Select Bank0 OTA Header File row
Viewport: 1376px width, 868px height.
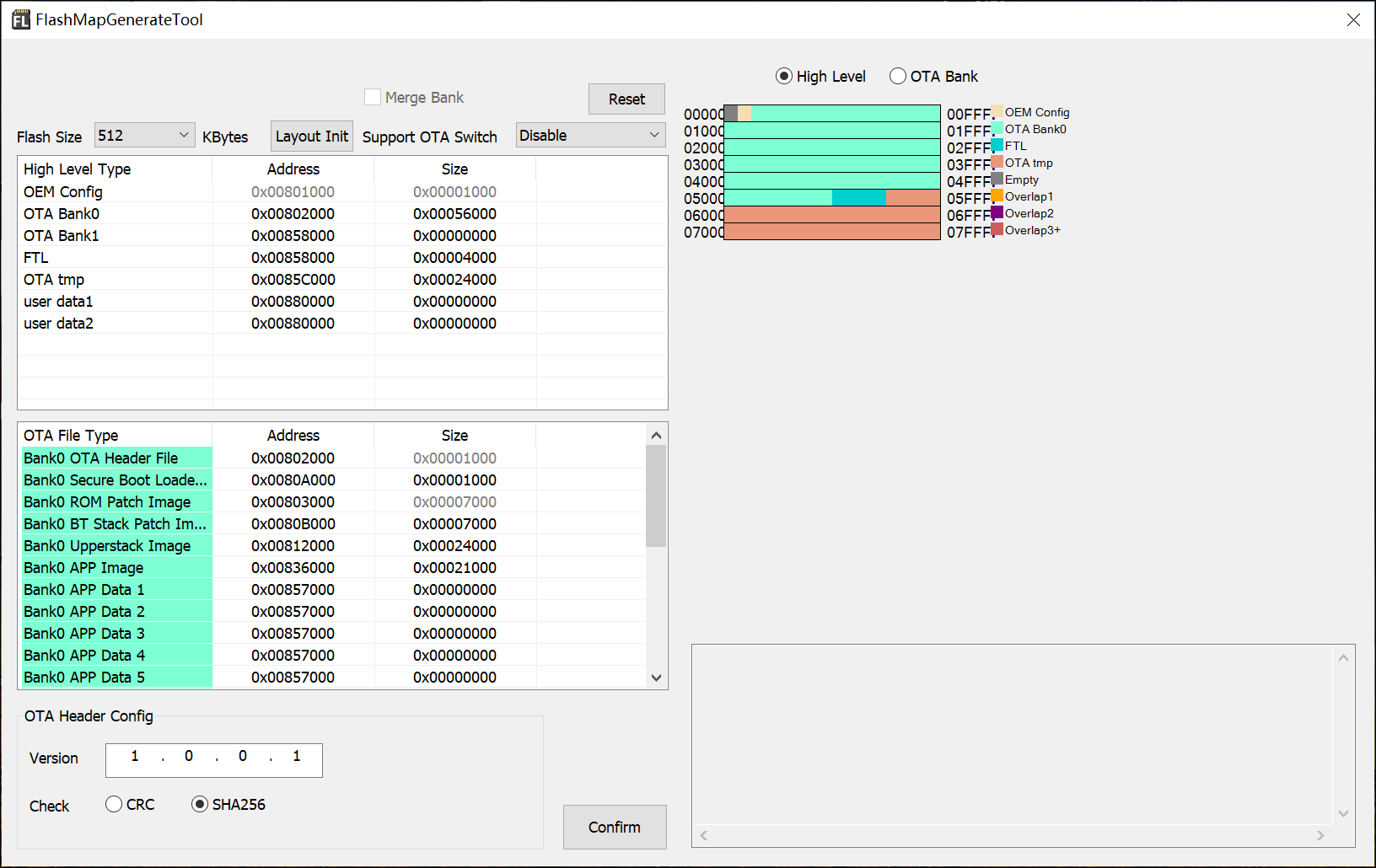pyautogui.click(x=332, y=458)
